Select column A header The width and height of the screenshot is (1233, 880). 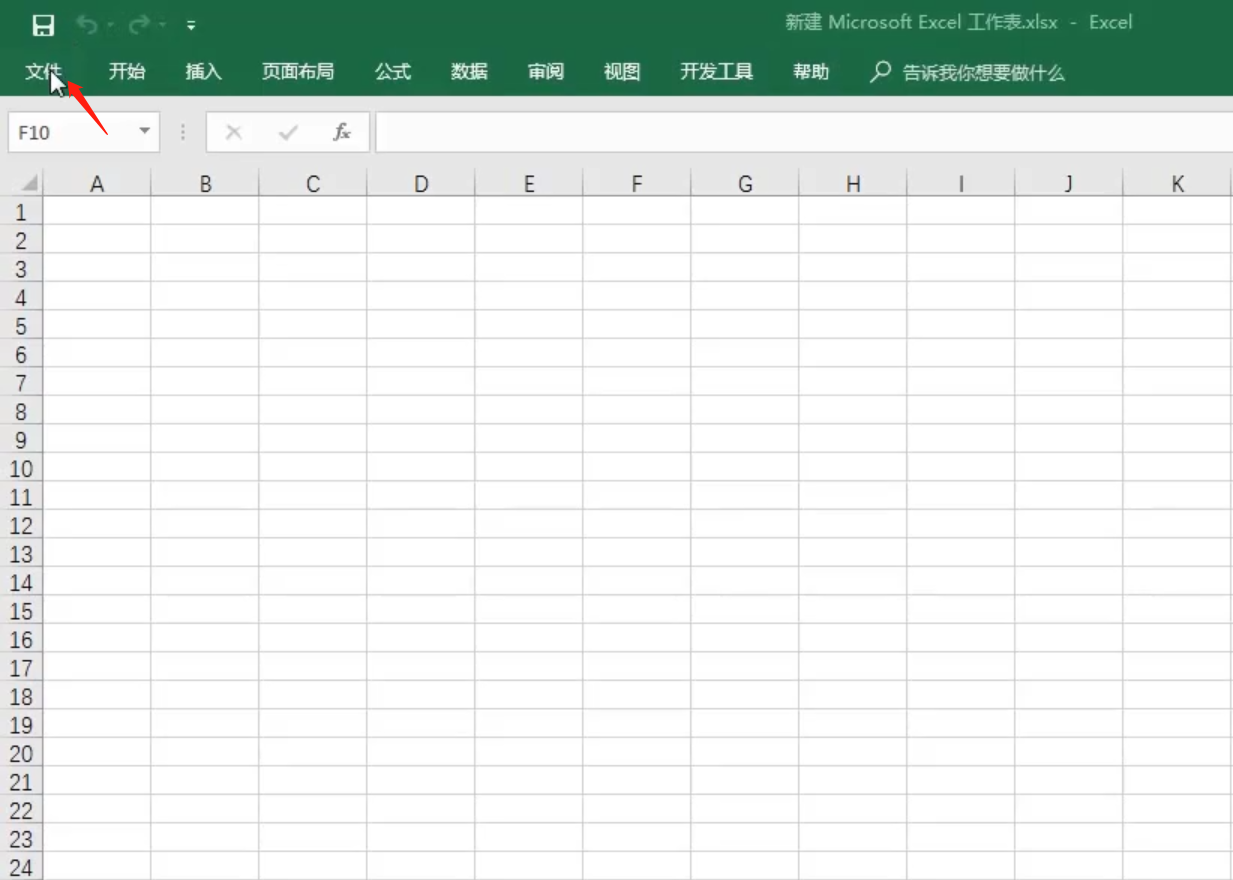(97, 183)
